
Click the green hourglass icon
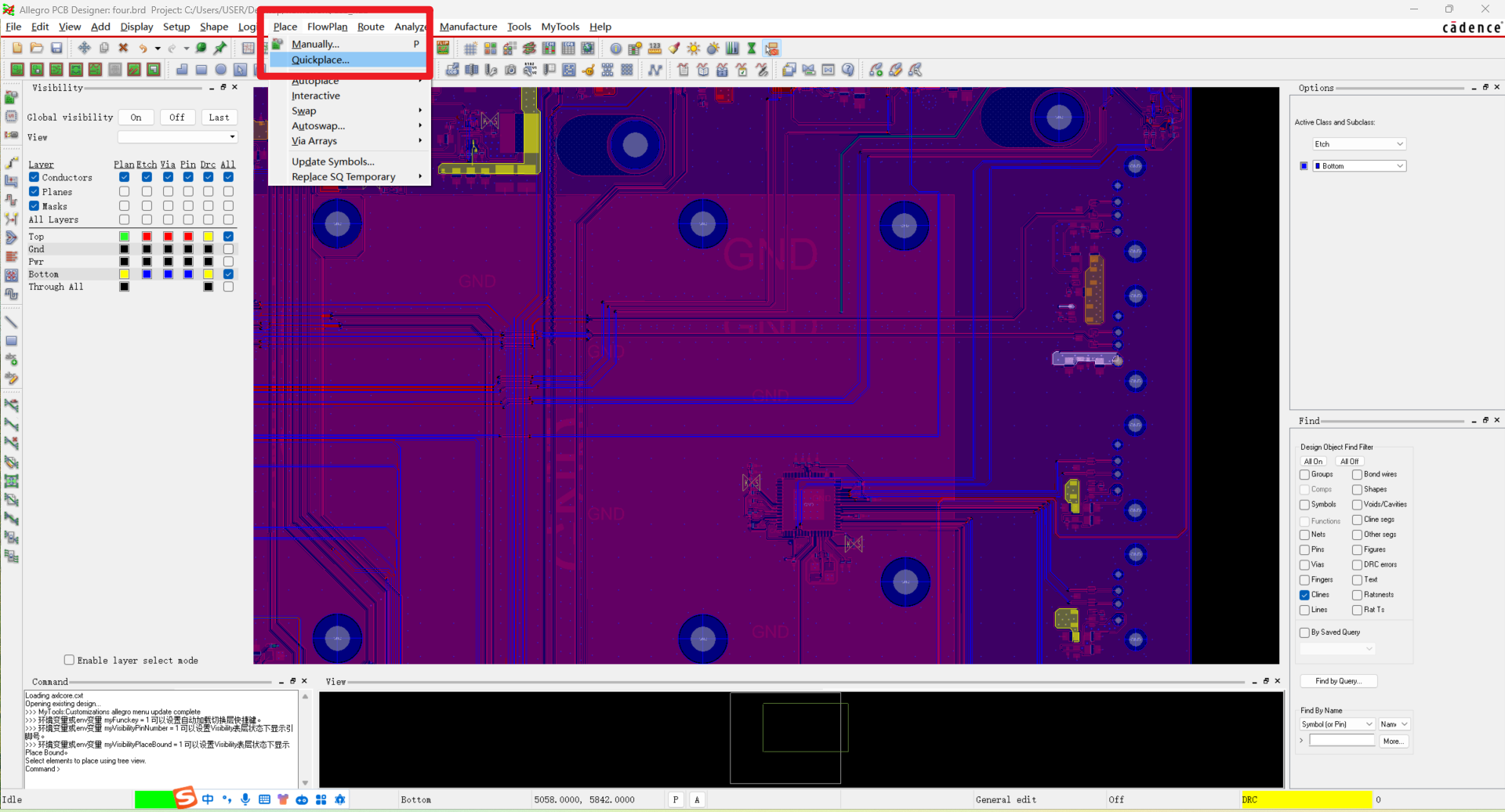coord(752,49)
